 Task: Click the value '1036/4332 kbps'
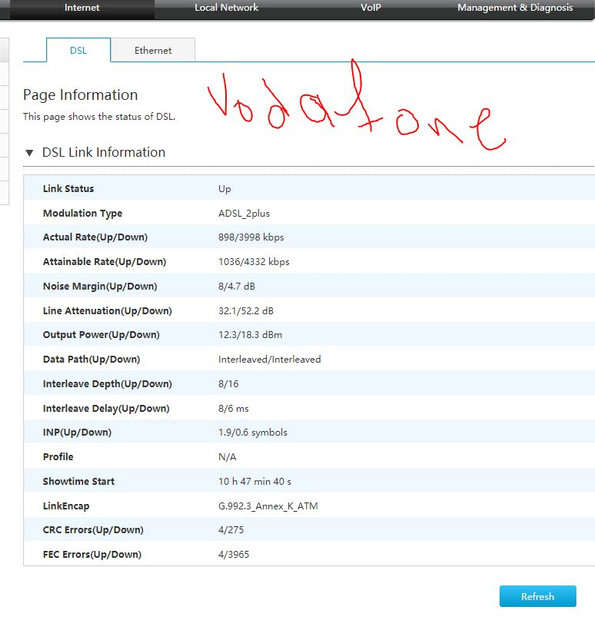(254, 262)
